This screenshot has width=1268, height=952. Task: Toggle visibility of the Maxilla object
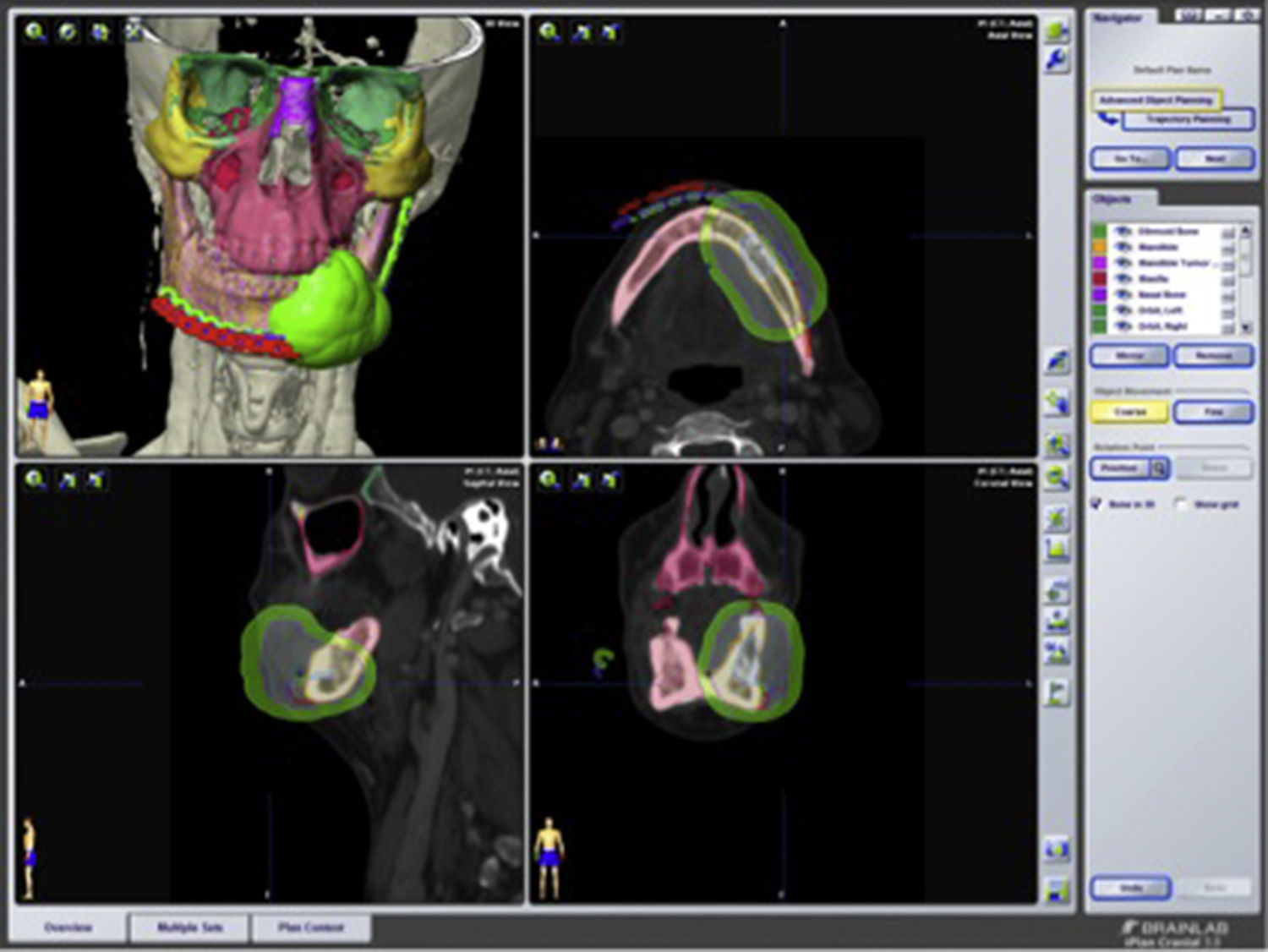[1123, 278]
